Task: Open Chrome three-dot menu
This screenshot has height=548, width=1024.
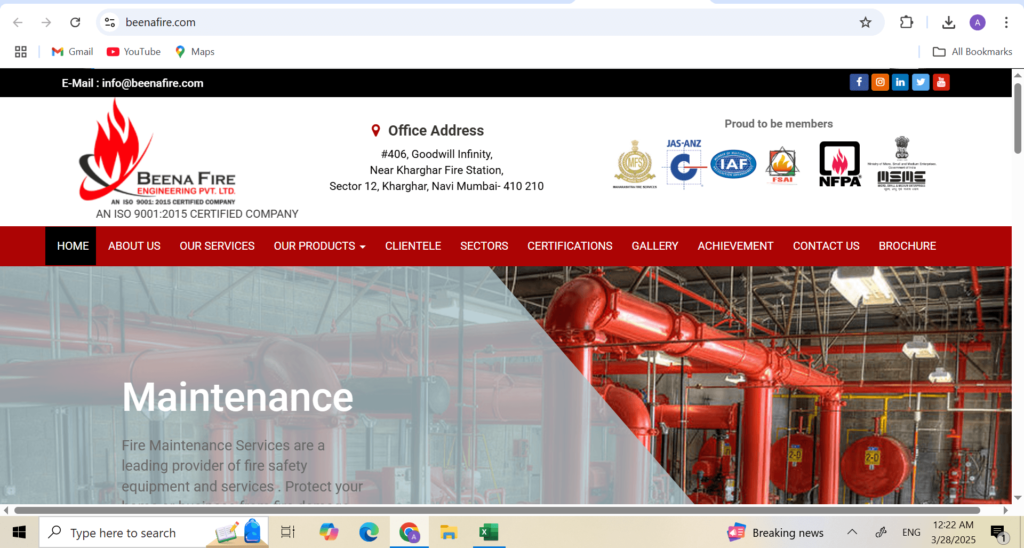Action: click(1005, 22)
